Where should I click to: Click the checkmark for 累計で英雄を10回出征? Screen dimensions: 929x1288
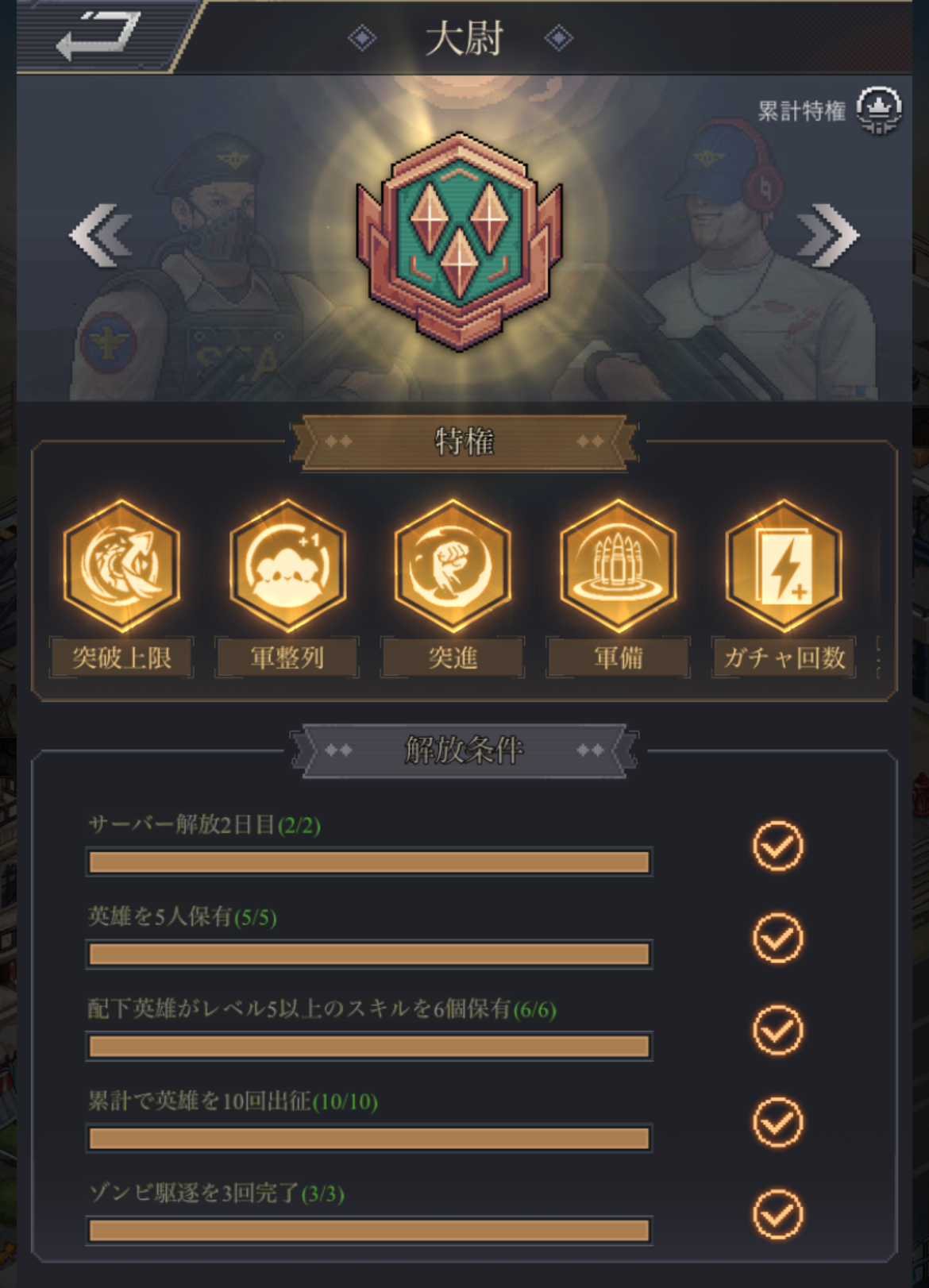click(x=777, y=1123)
